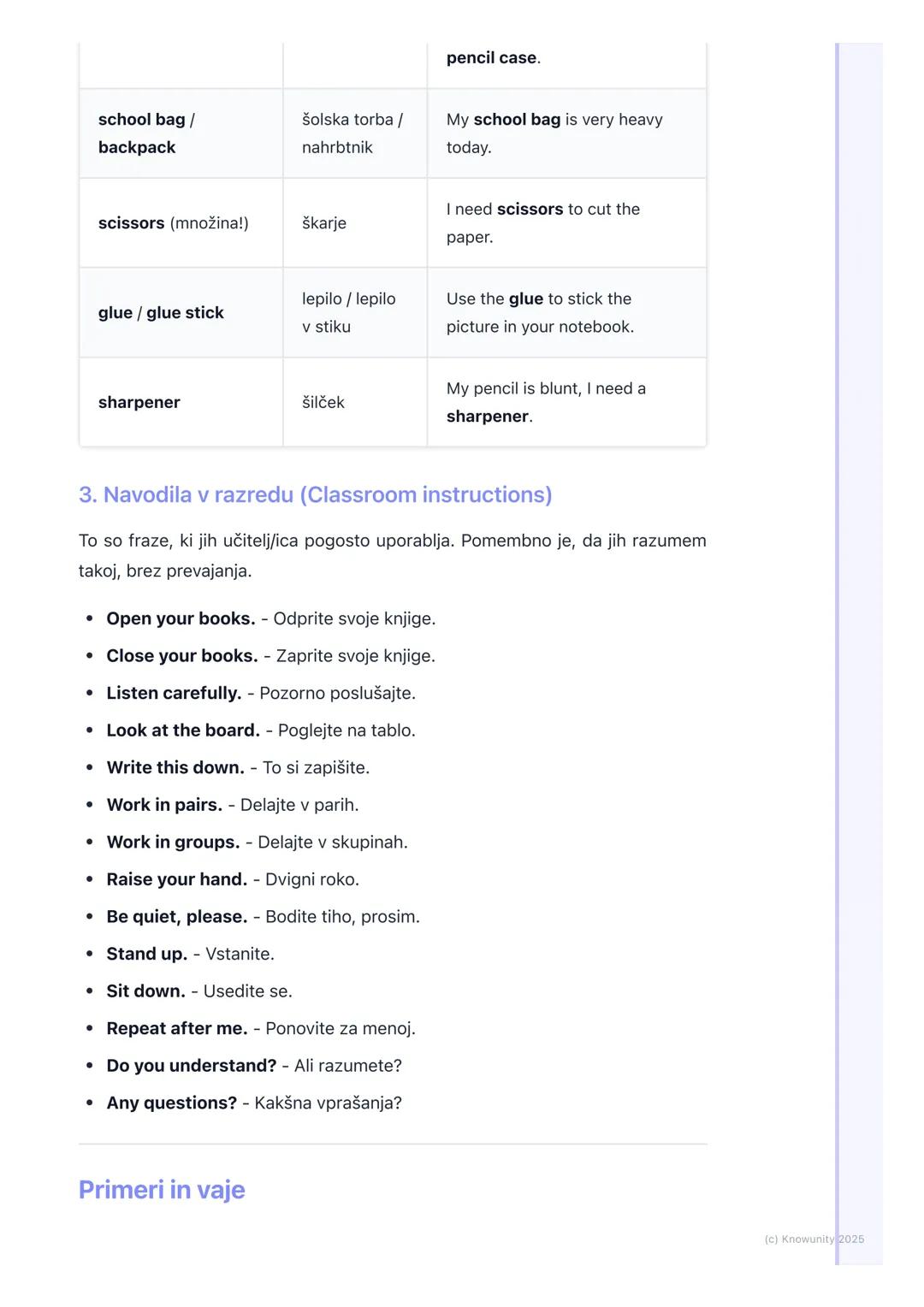Click the "Any questions?" list item
This screenshot has height=1307, width=924.
click(x=253, y=1103)
